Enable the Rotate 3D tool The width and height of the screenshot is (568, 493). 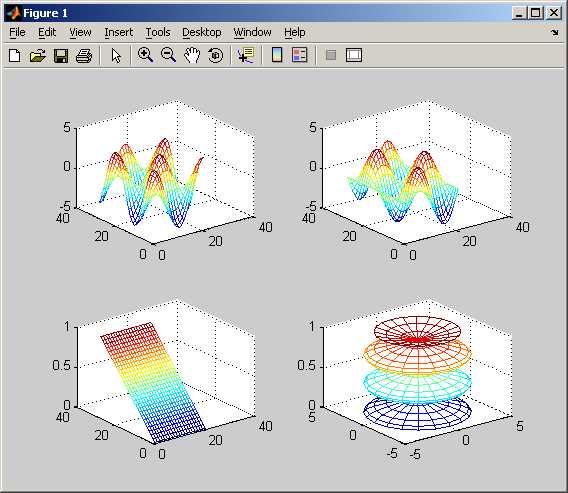pyautogui.click(x=216, y=55)
